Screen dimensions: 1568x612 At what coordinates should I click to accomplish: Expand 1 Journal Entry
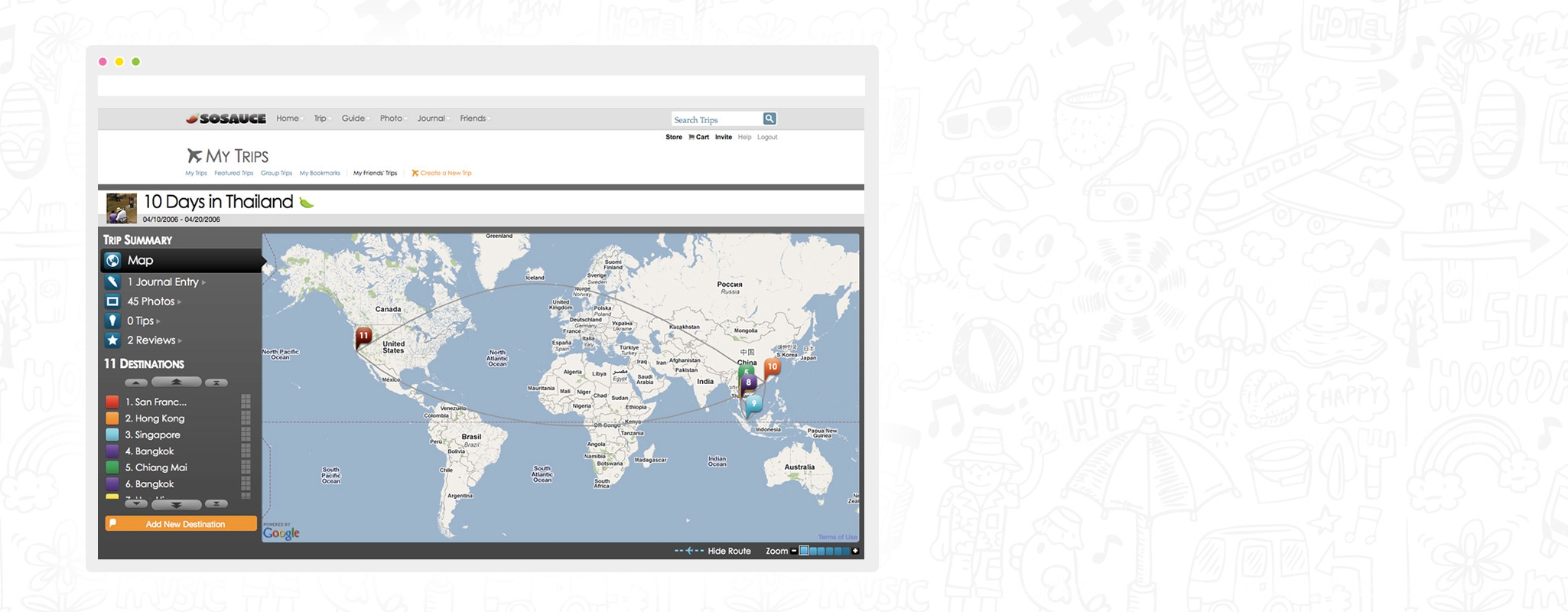click(x=166, y=282)
